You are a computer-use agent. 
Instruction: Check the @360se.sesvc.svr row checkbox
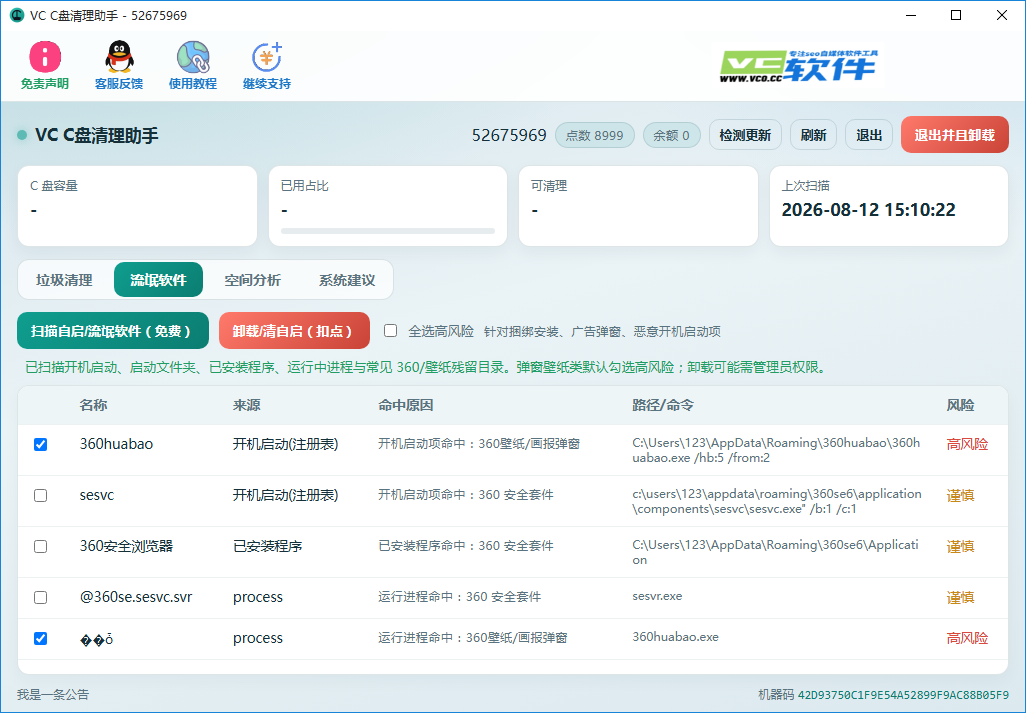(41, 598)
